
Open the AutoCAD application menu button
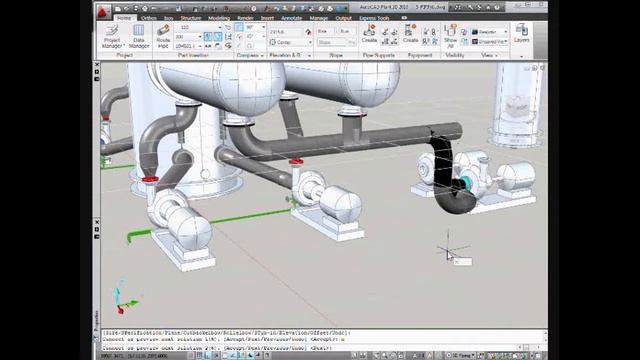(x=104, y=11)
